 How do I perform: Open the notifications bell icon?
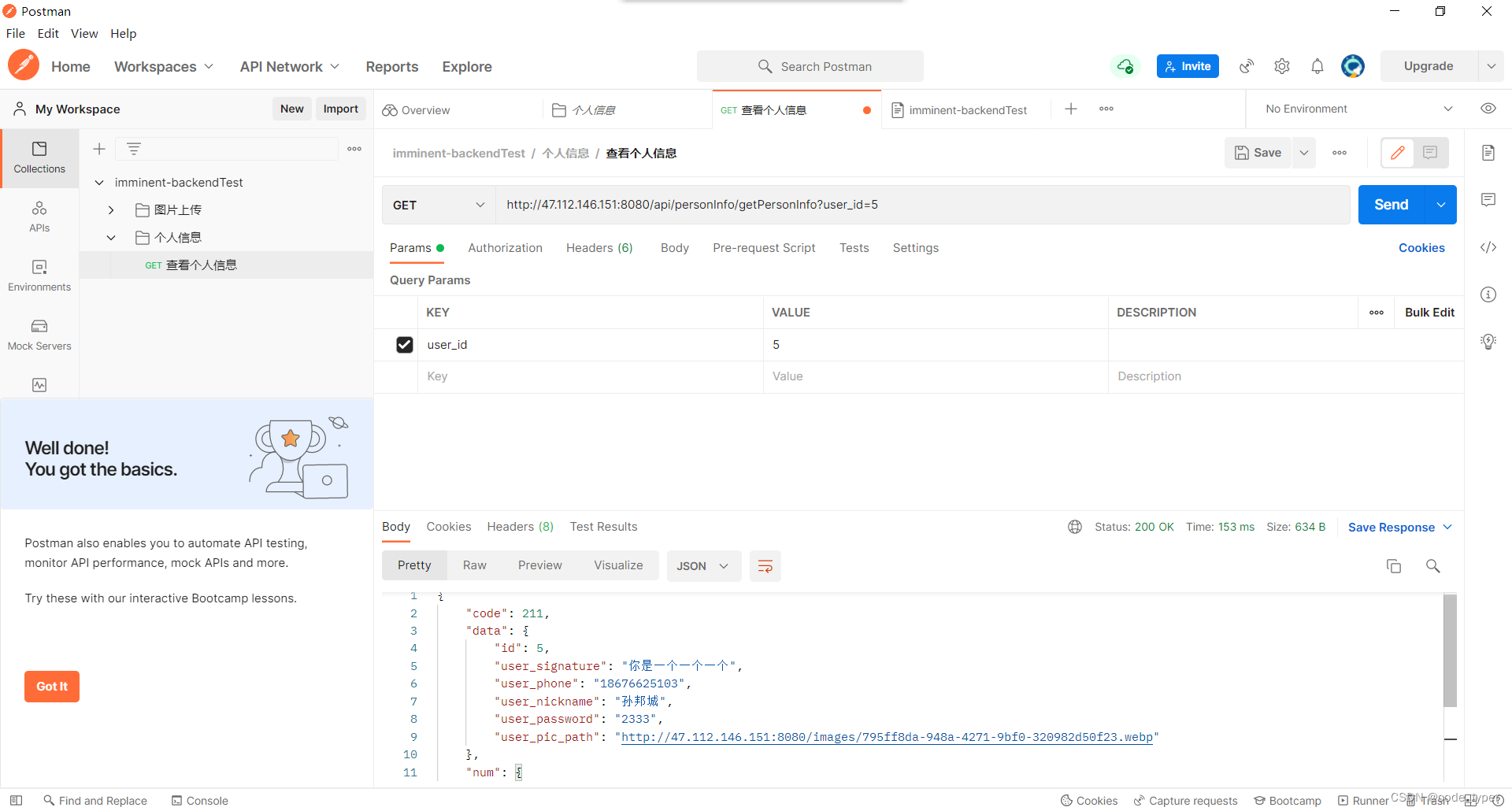[x=1317, y=66]
